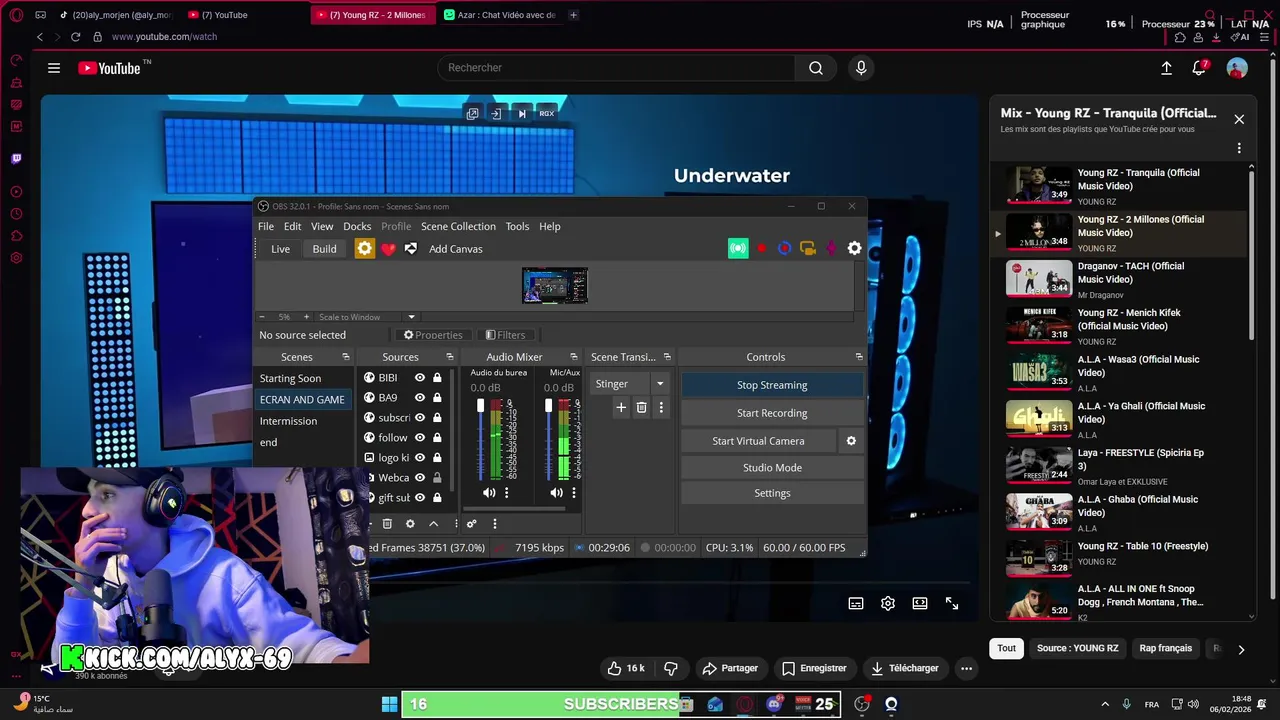Click the red record dot in OBS toolbar
The height and width of the screenshot is (720, 1280).
(x=762, y=248)
